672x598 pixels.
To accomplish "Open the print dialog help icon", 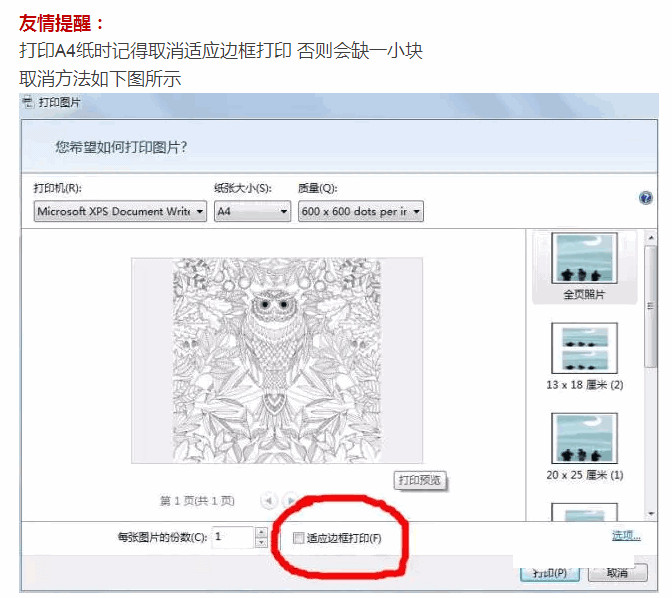I will click(x=645, y=198).
